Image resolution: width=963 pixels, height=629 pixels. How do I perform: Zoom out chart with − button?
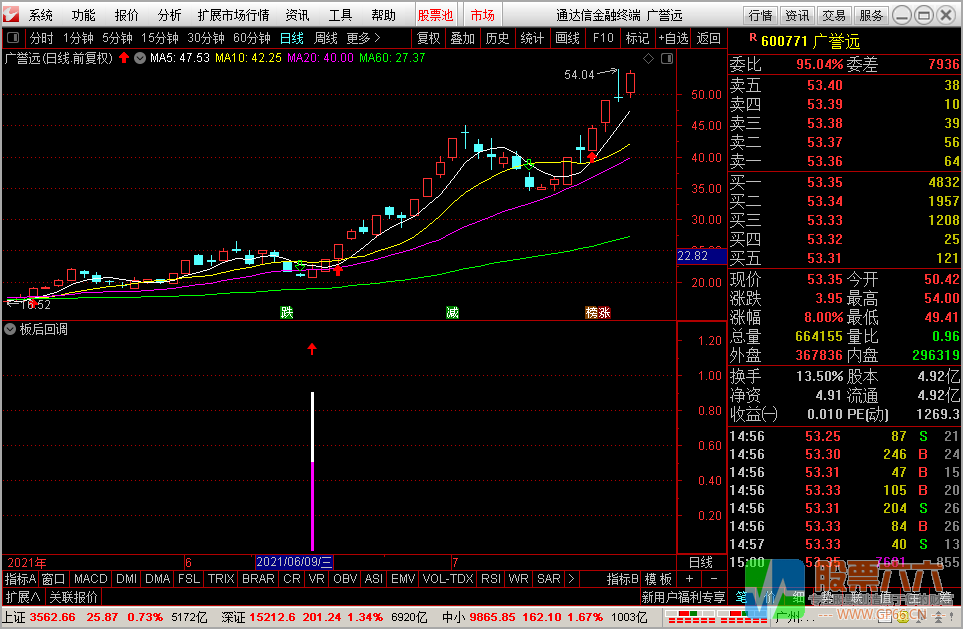(714, 579)
